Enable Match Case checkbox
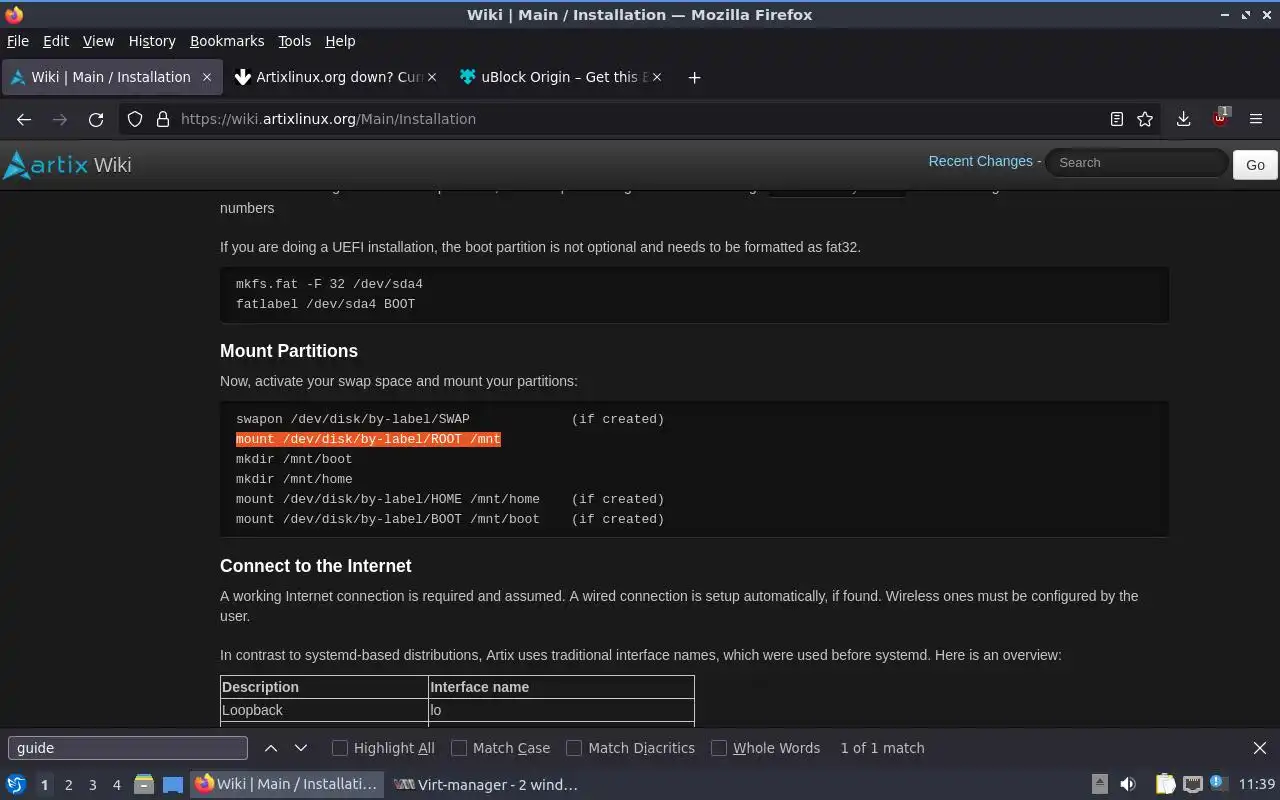 tap(459, 748)
